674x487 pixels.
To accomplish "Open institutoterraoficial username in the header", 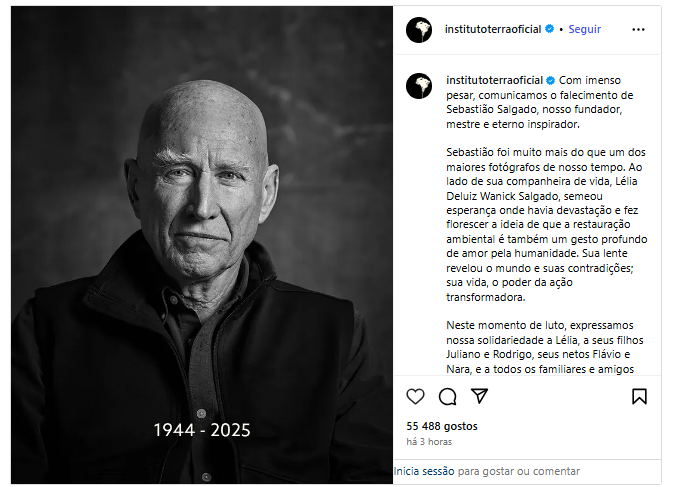I will (493, 29).
